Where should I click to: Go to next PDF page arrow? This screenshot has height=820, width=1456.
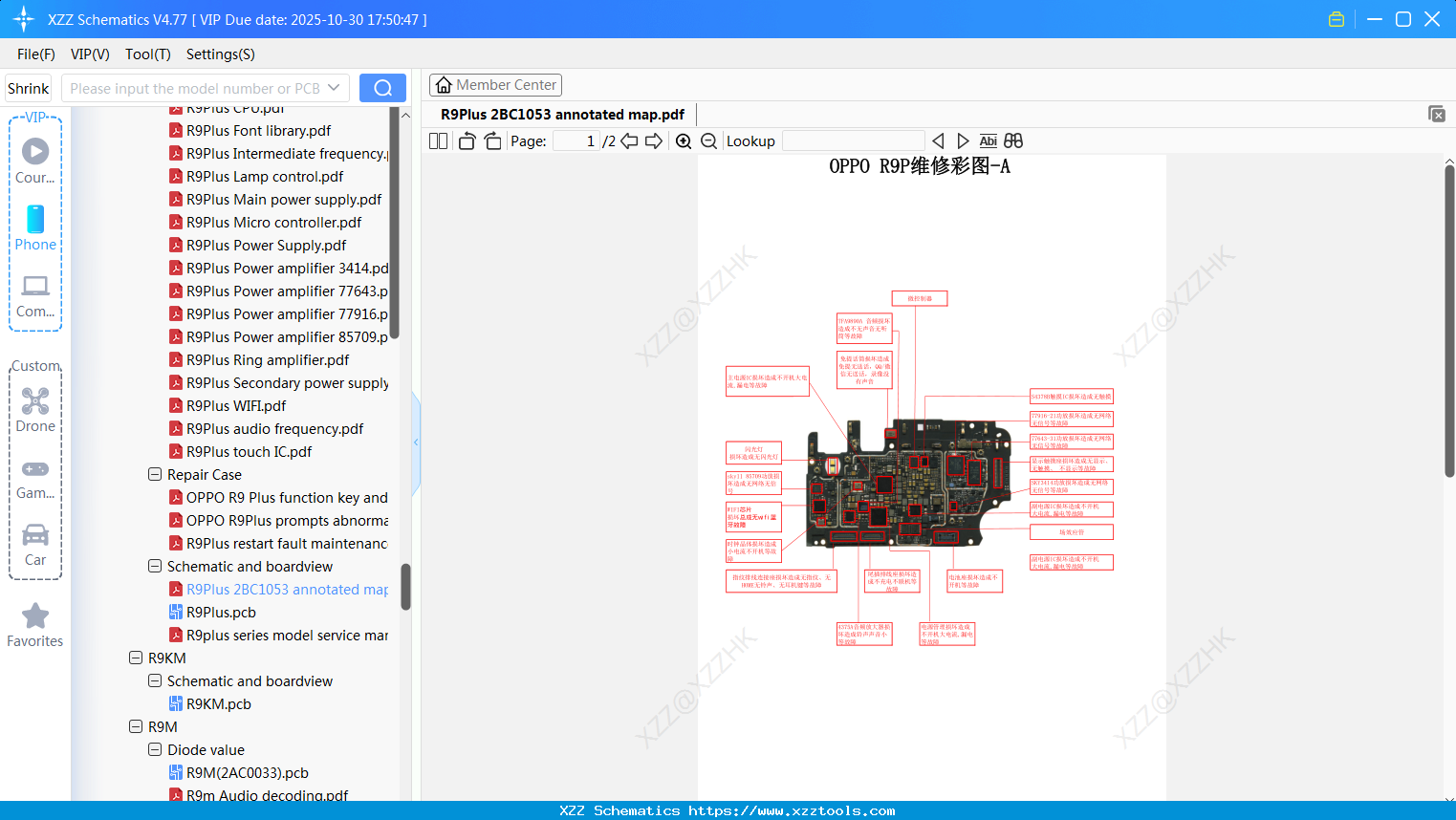pyautogui.click(x=654, y=141)
